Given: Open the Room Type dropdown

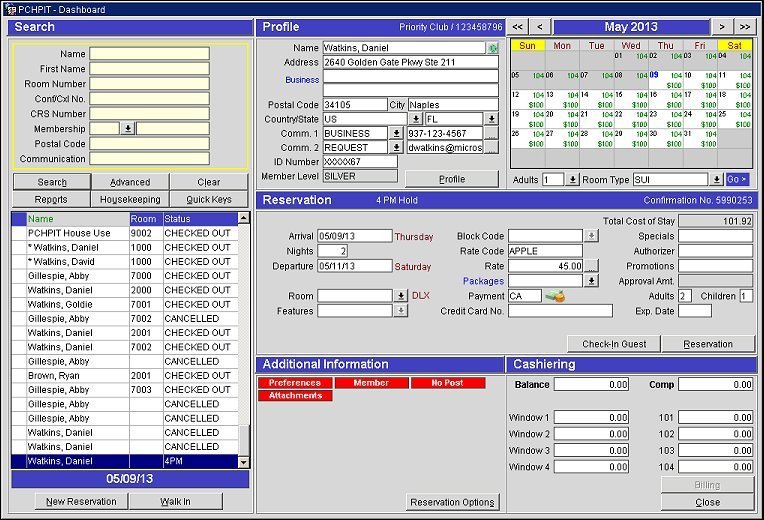Looking at the screenshot, I should (x=716, y=180).
